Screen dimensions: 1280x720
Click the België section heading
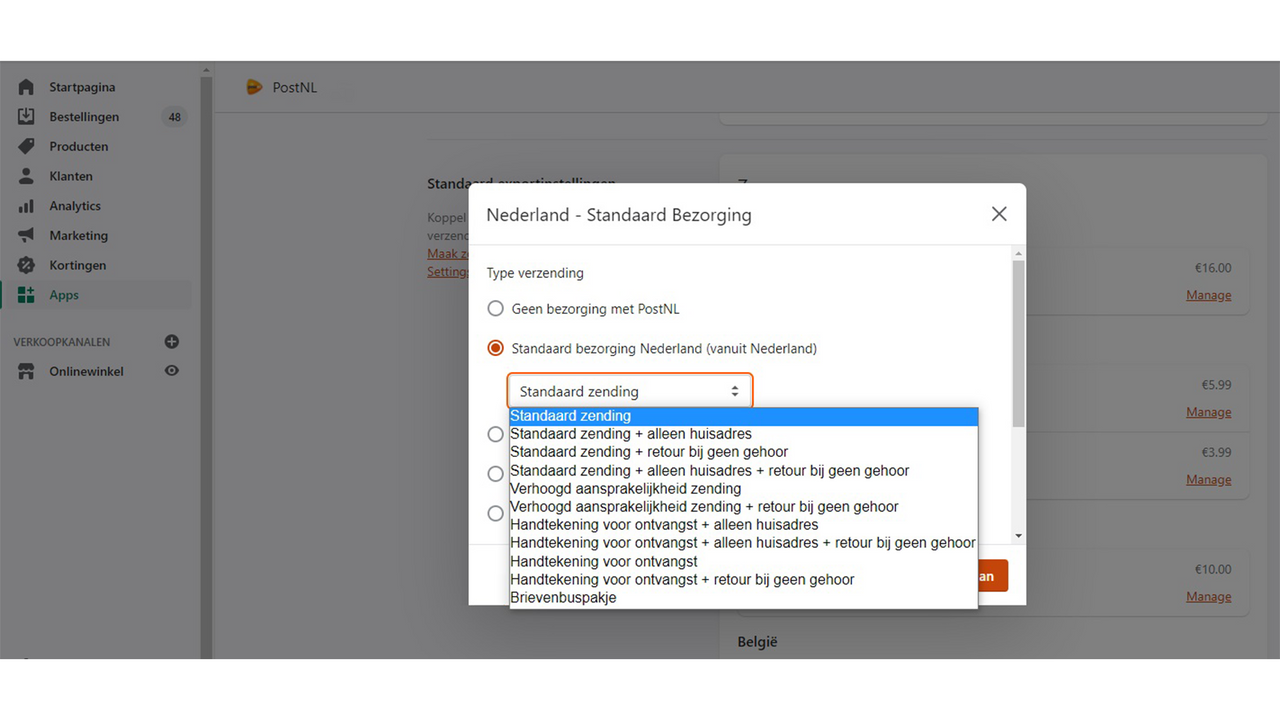[x=757, y=642]
